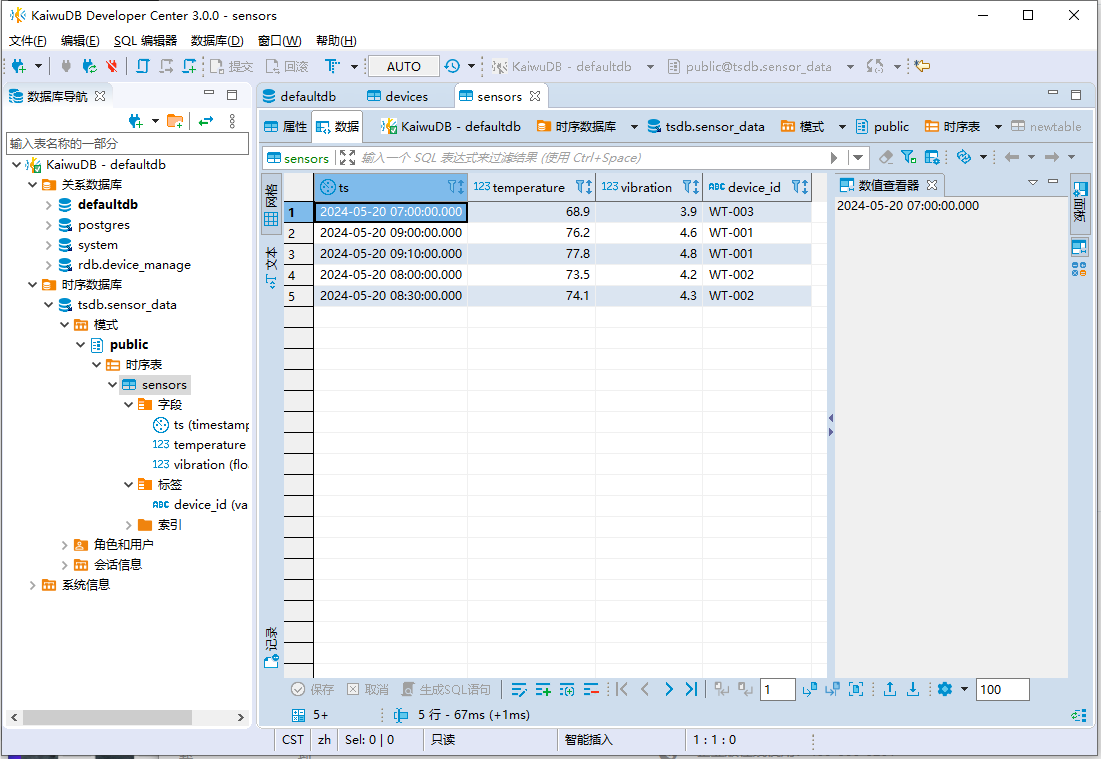Open the SQL 编辑器 menu
1101x759 pixels.
click(145, 41)
